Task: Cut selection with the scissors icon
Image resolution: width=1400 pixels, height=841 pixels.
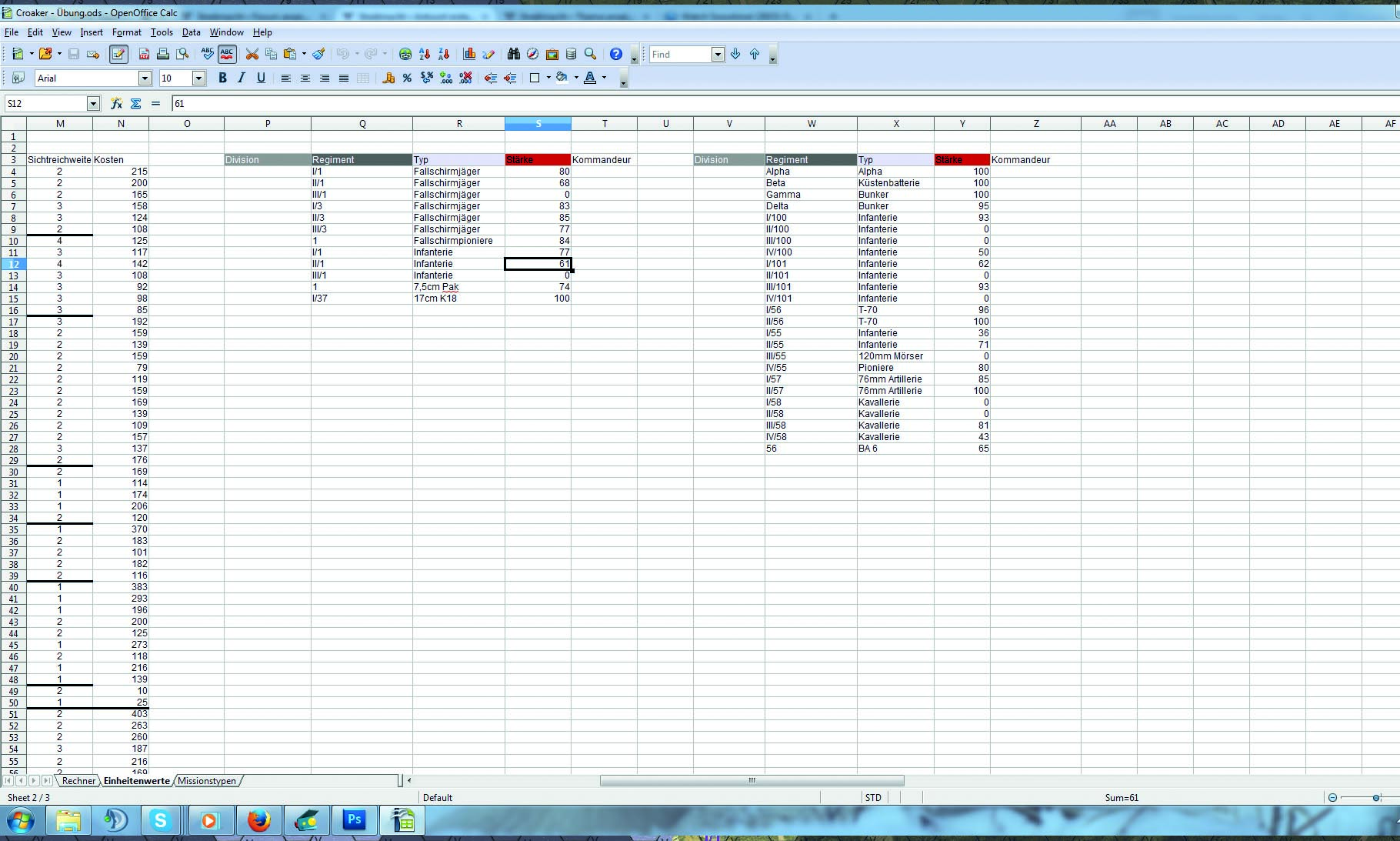Action: (252, 54)
